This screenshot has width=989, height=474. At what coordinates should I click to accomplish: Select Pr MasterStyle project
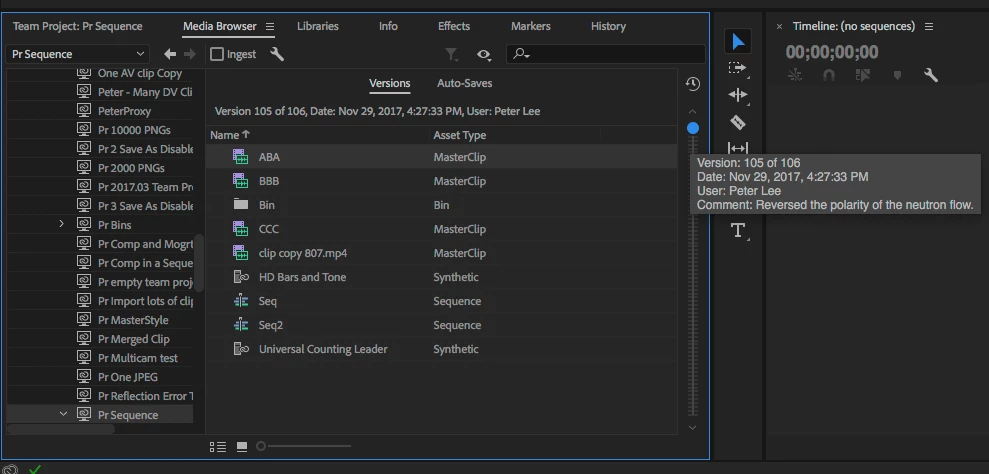click(x=133, y=320)
